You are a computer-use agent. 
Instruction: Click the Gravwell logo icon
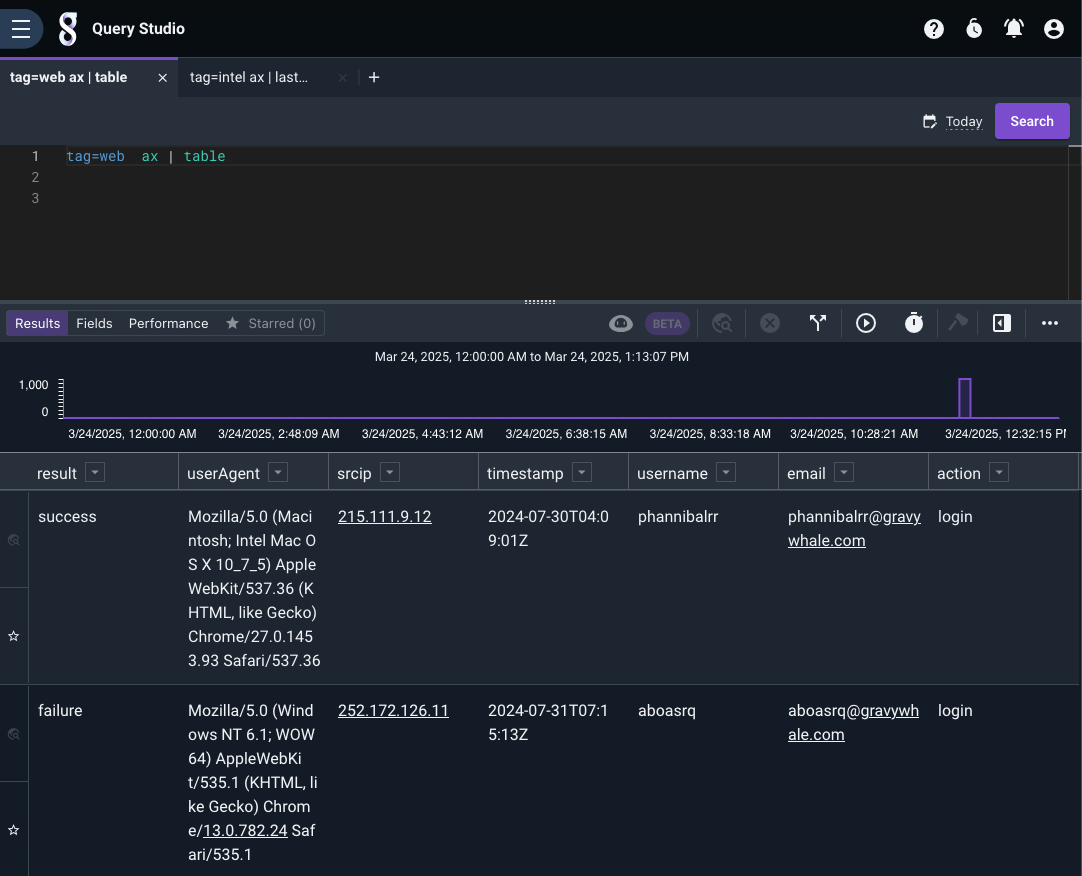[x=68, y=29]
